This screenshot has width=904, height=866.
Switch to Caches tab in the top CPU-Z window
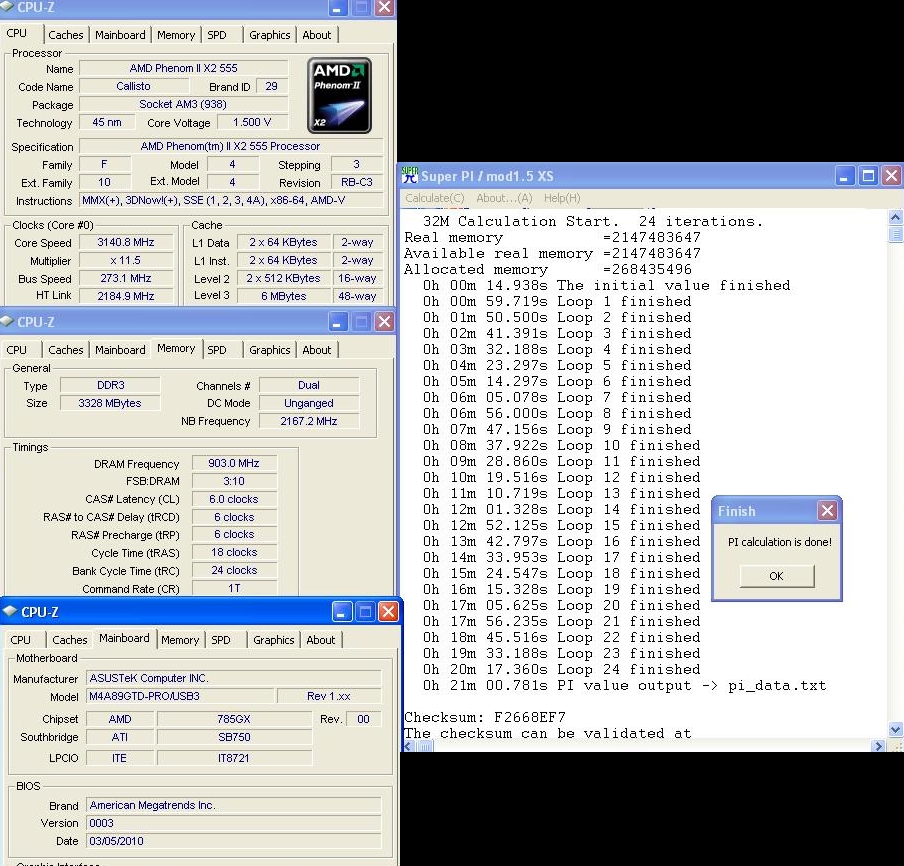(66, 35)
